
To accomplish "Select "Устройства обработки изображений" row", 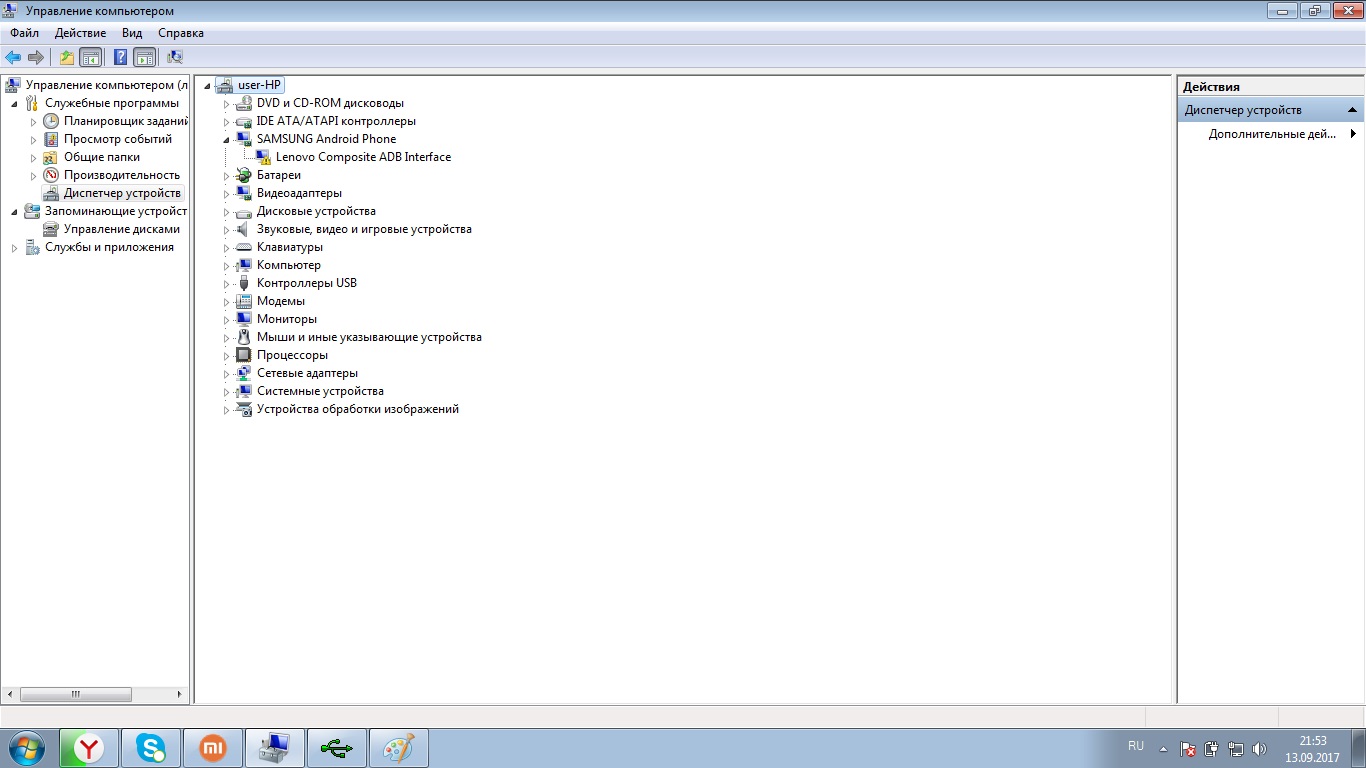I will pos(358,409).
